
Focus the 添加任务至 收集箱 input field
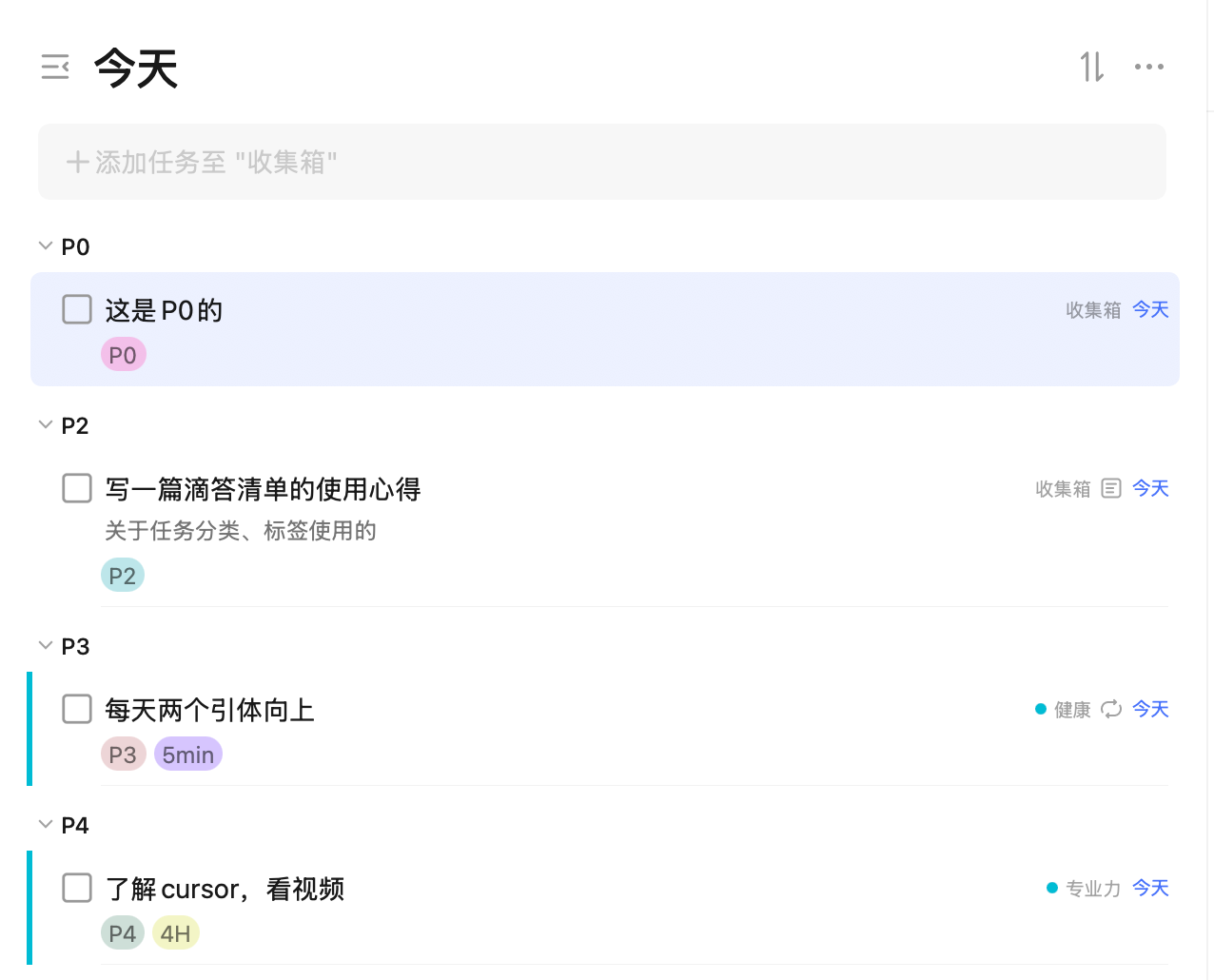click(x=601, y=162)
